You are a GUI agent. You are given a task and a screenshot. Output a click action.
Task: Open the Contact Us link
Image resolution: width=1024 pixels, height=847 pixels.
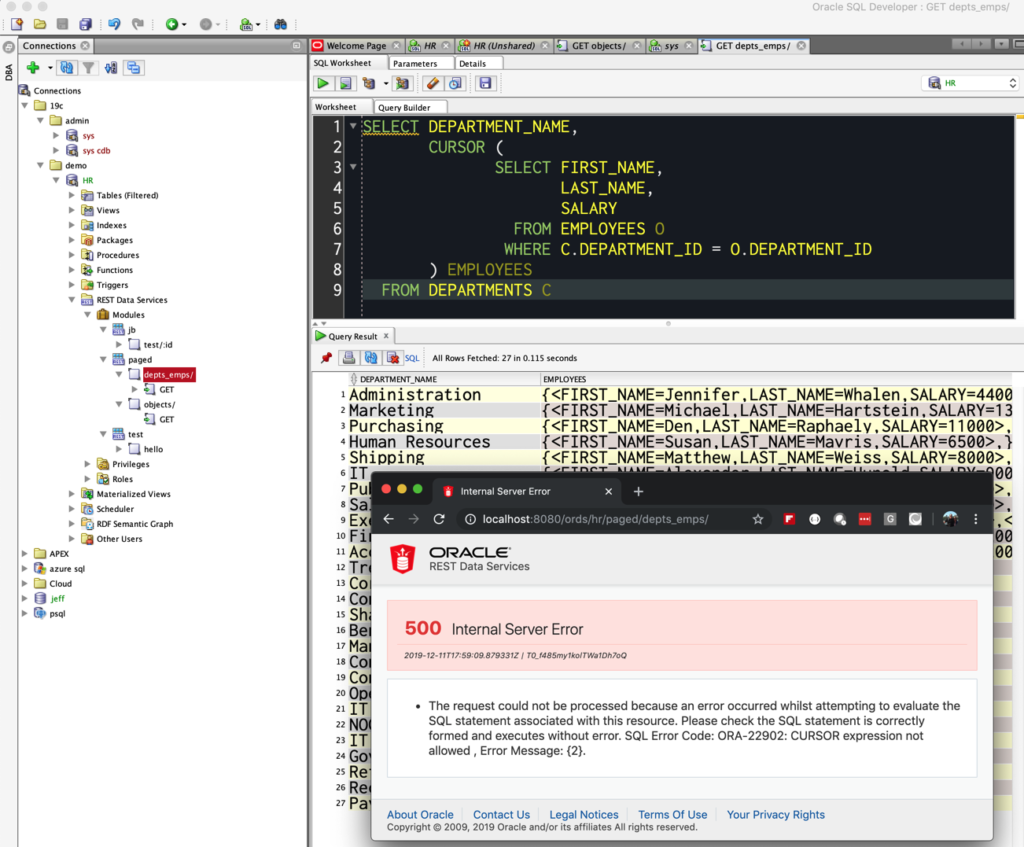pyautogui.click(x=502, y=814)
